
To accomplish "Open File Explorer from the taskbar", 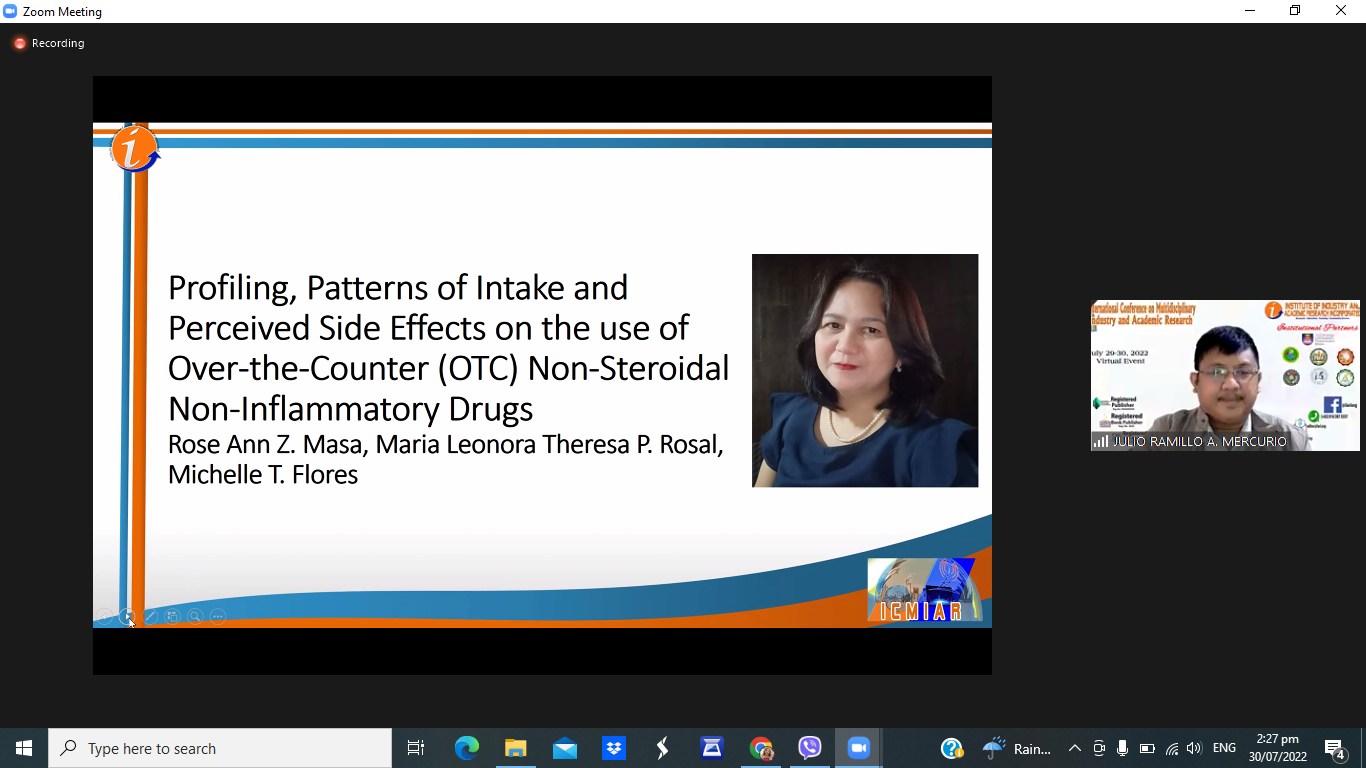I will (x=515, y=748).
